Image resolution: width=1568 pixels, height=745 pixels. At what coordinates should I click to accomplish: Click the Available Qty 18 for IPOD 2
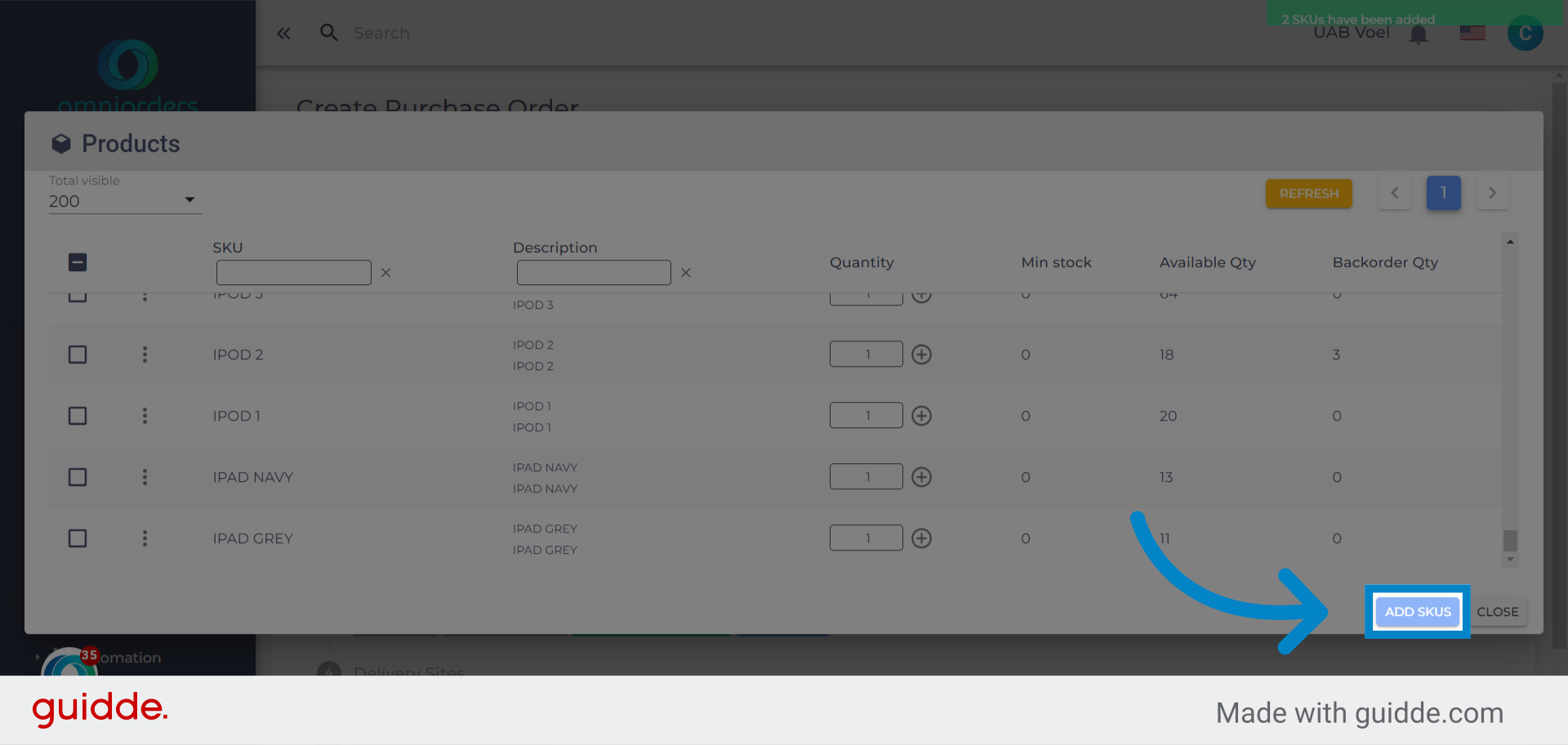(x=1166, y=355)
